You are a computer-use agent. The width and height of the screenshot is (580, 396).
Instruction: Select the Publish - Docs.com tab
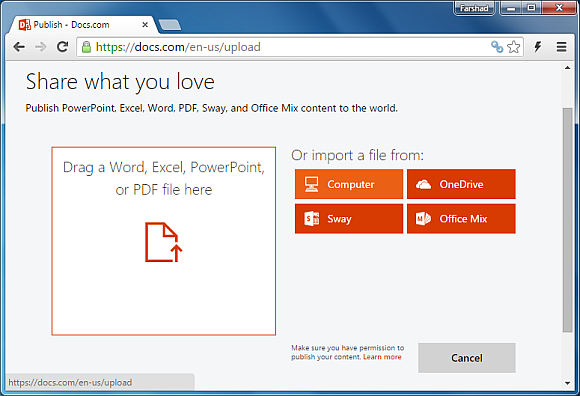click(x=83, y=25)
